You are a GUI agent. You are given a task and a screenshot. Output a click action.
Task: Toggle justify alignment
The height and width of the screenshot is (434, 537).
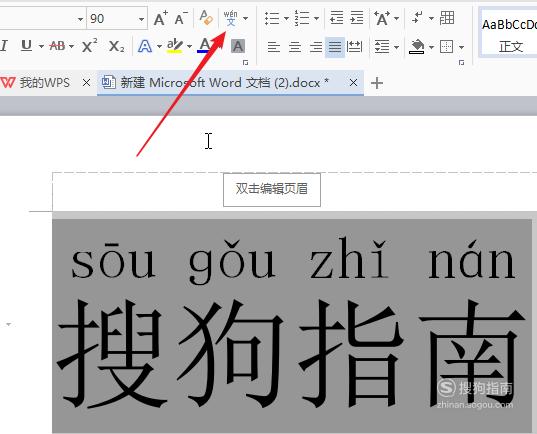coord(335,47)
